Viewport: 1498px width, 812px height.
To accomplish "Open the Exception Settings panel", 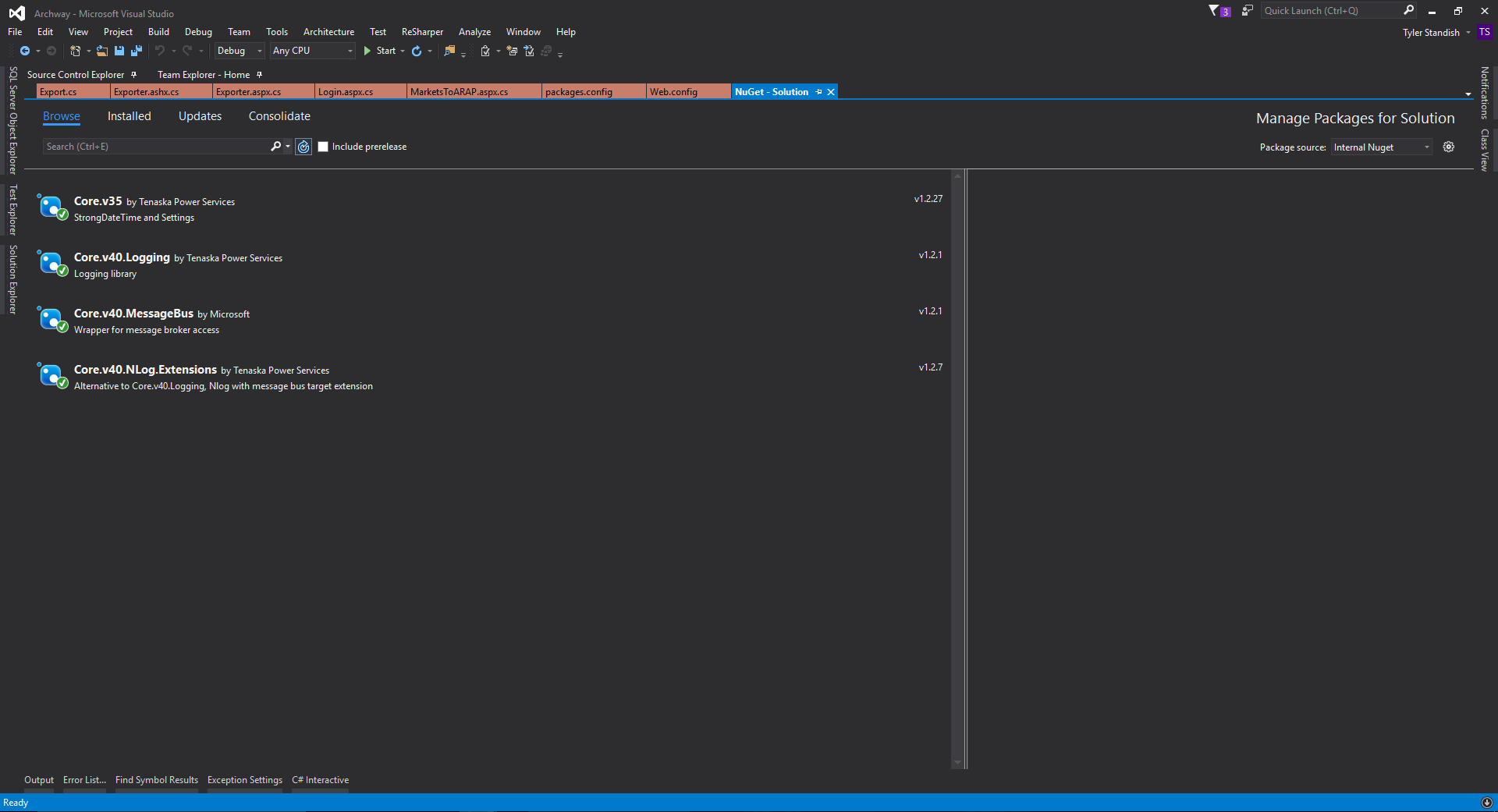I will click(x=245, y=780).
